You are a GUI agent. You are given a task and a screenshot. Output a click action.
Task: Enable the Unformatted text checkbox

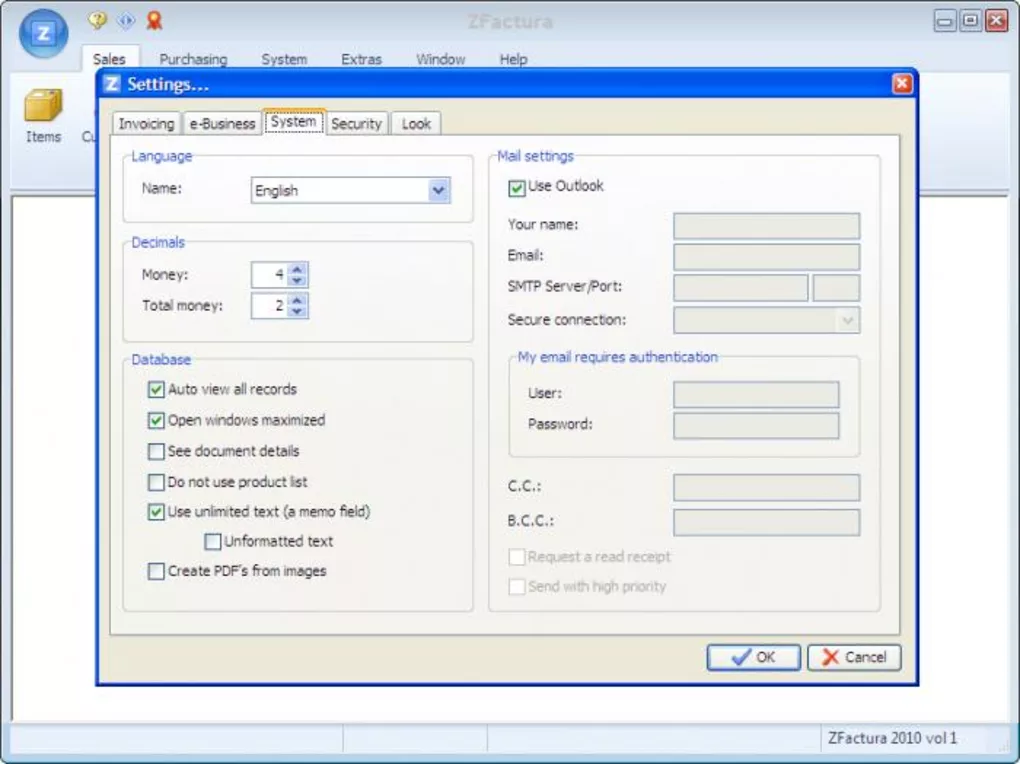point(213,542)
